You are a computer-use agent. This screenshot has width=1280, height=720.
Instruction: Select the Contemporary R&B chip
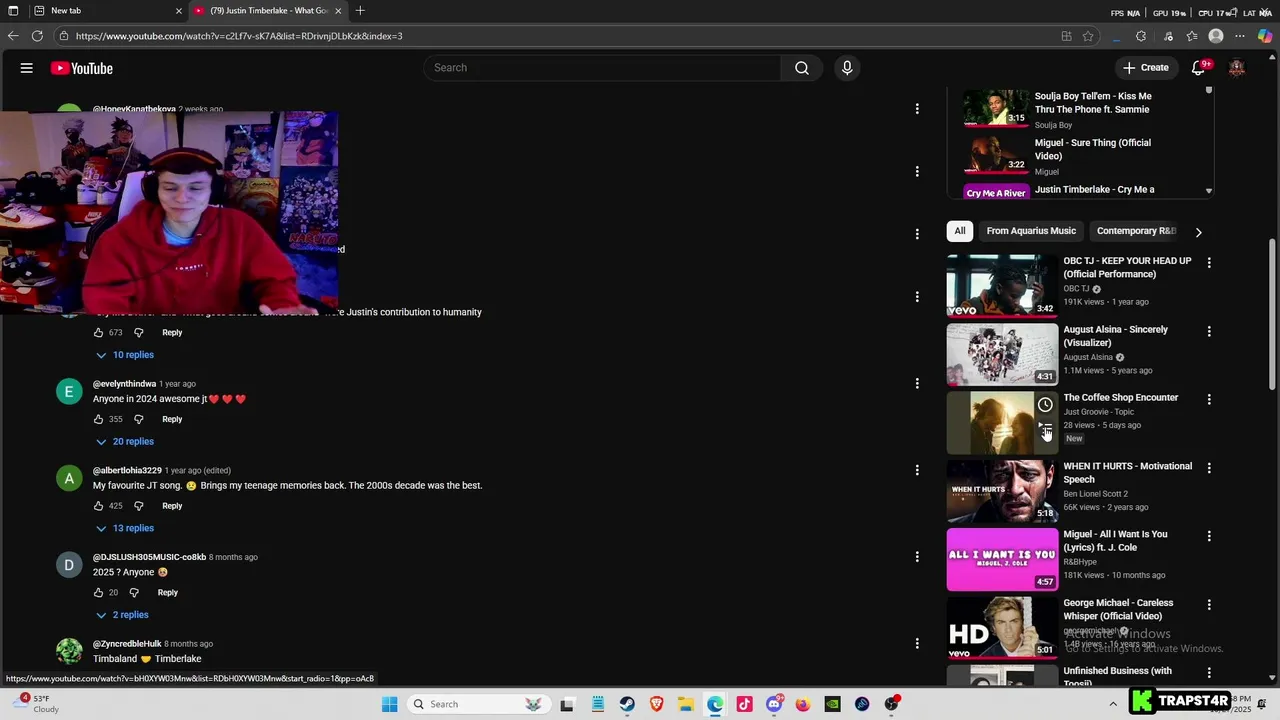tap(1136, 231)
